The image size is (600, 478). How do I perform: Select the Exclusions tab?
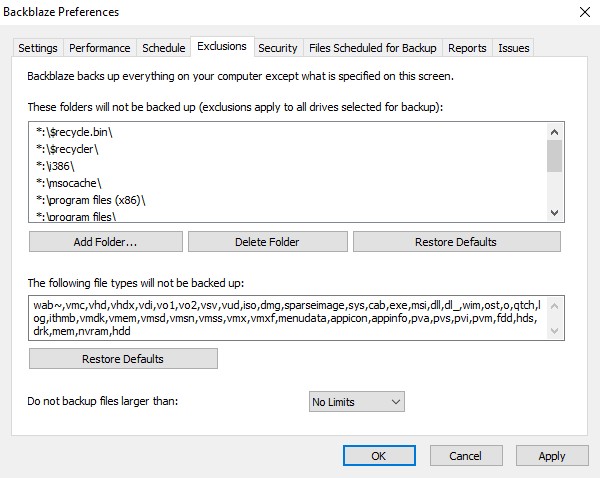pos(222,46)
